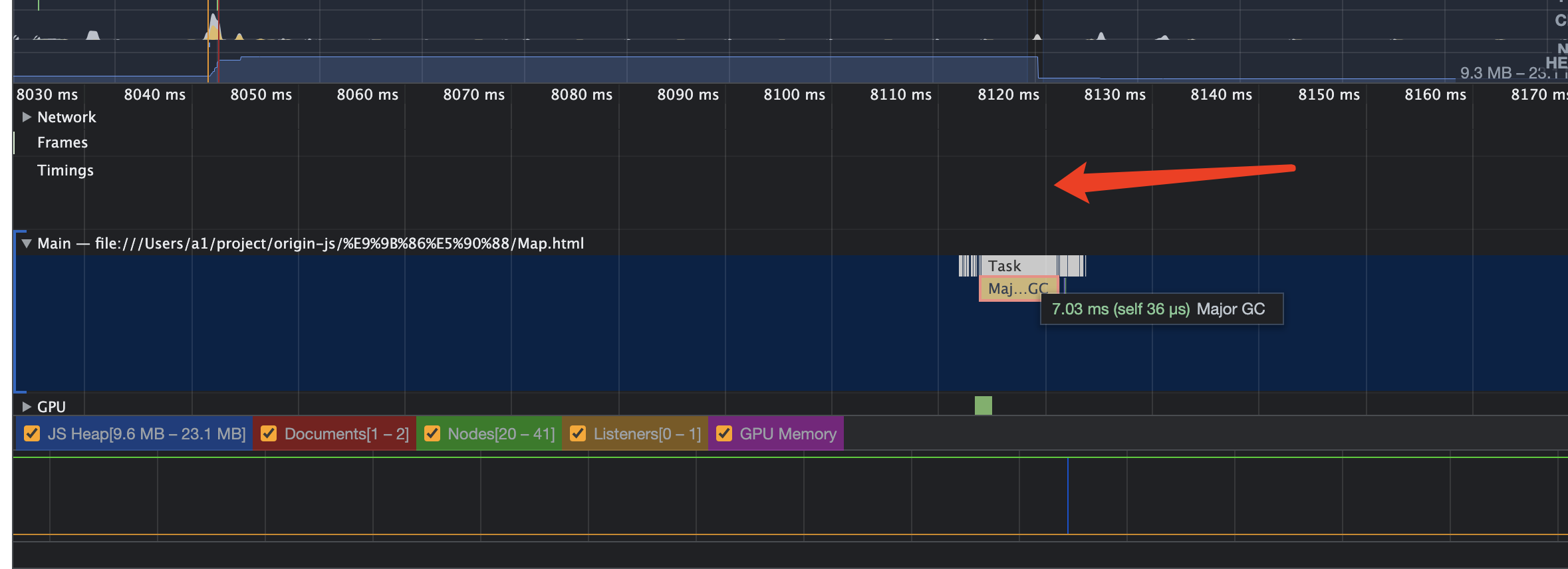Image resolution: width=1568 pixels, height=569 pixels.
Task: Disable the GPU Memory checkbox
Action: pos(724,433)
